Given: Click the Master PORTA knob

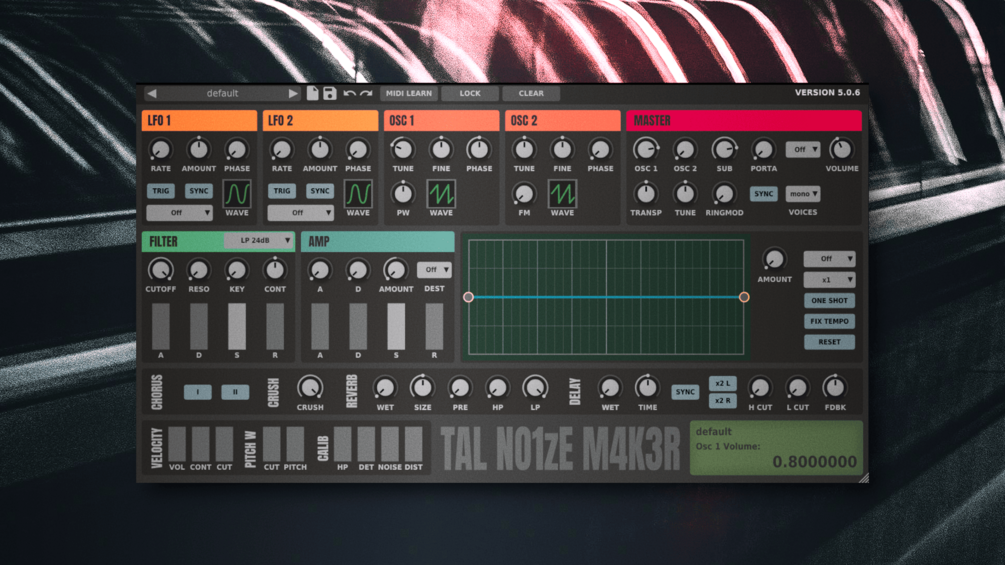Looking at the screenshot, I should pyautogui.click(x=763, y=149).
